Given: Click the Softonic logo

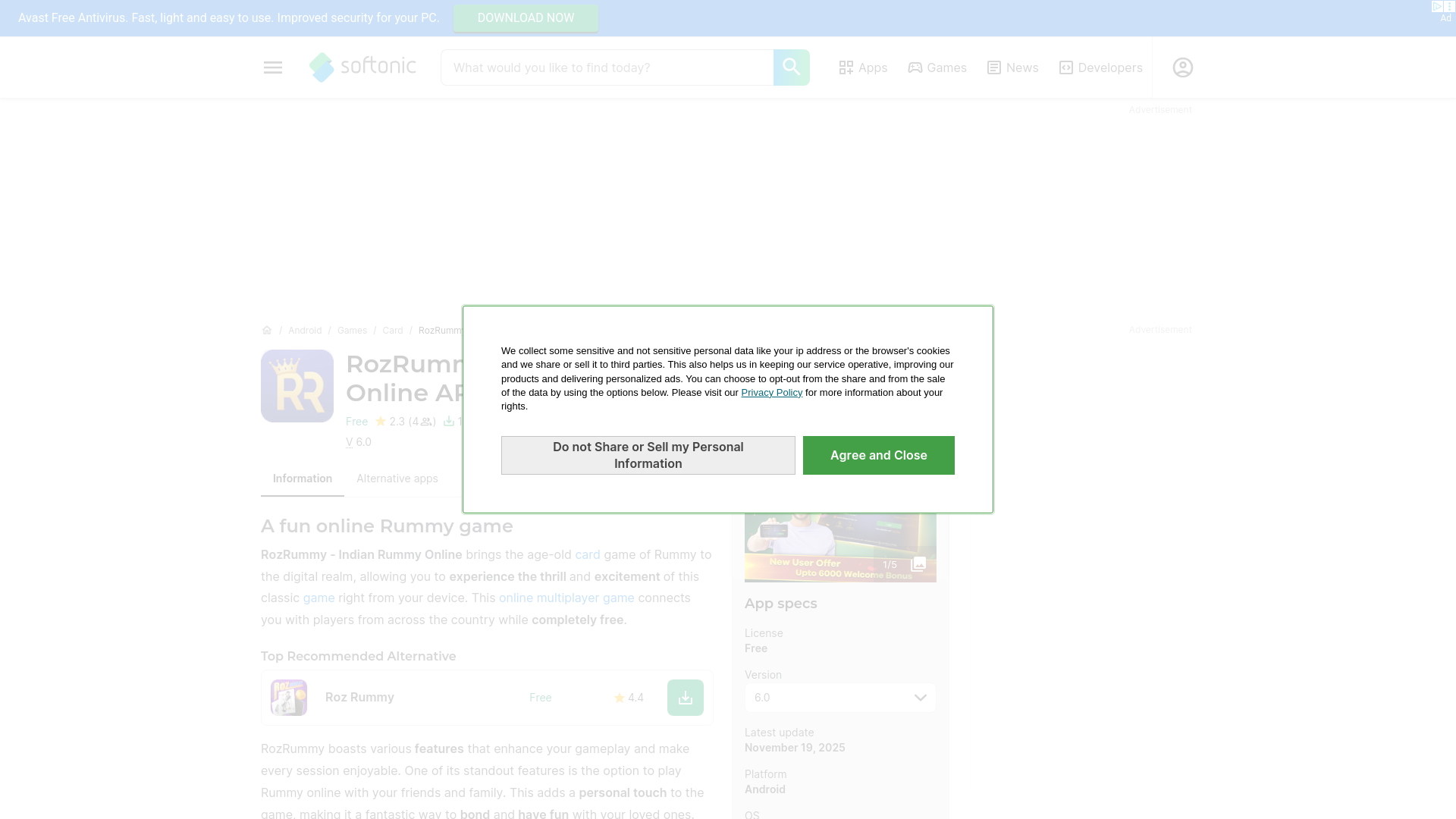Looking at the screenshot, I should [363, 67].
